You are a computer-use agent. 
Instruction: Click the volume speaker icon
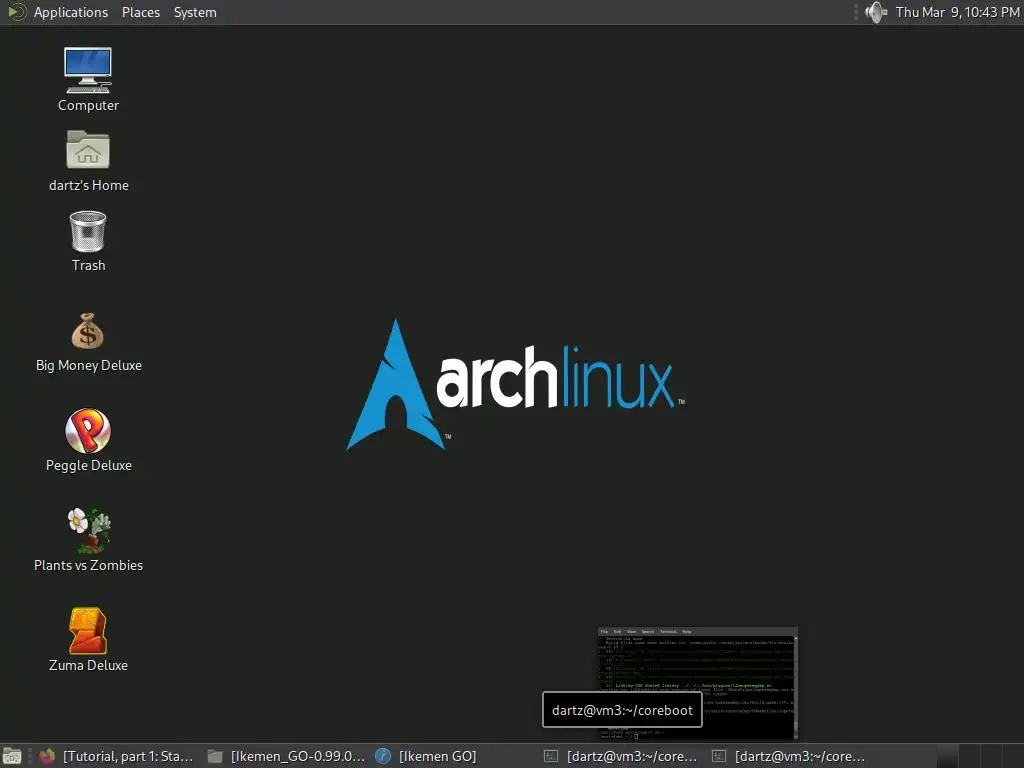[x=876, y=12]
